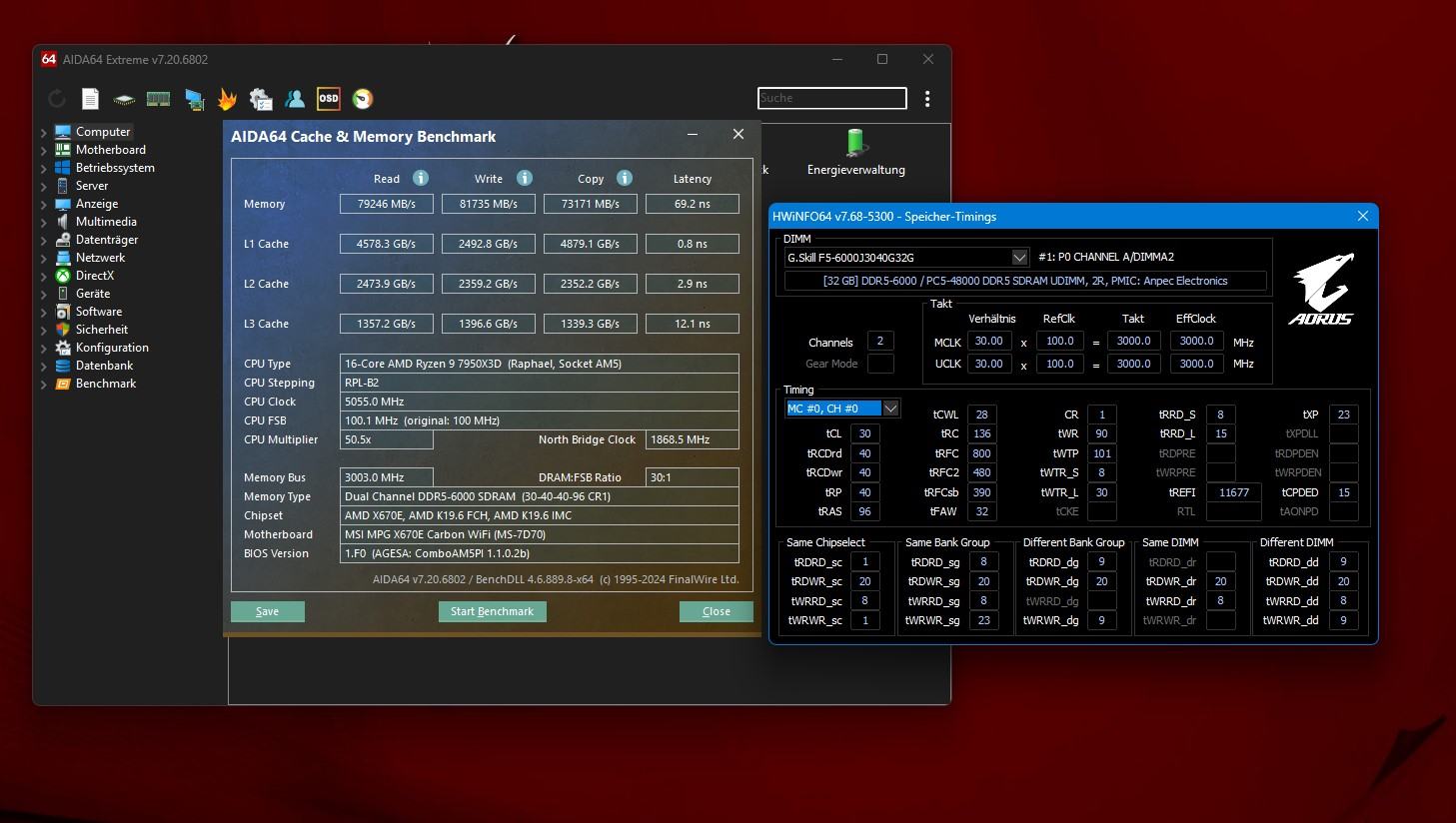Click the Datenbank database icon
Viewport: 1456px width, 823px height.
pos(63,366)
